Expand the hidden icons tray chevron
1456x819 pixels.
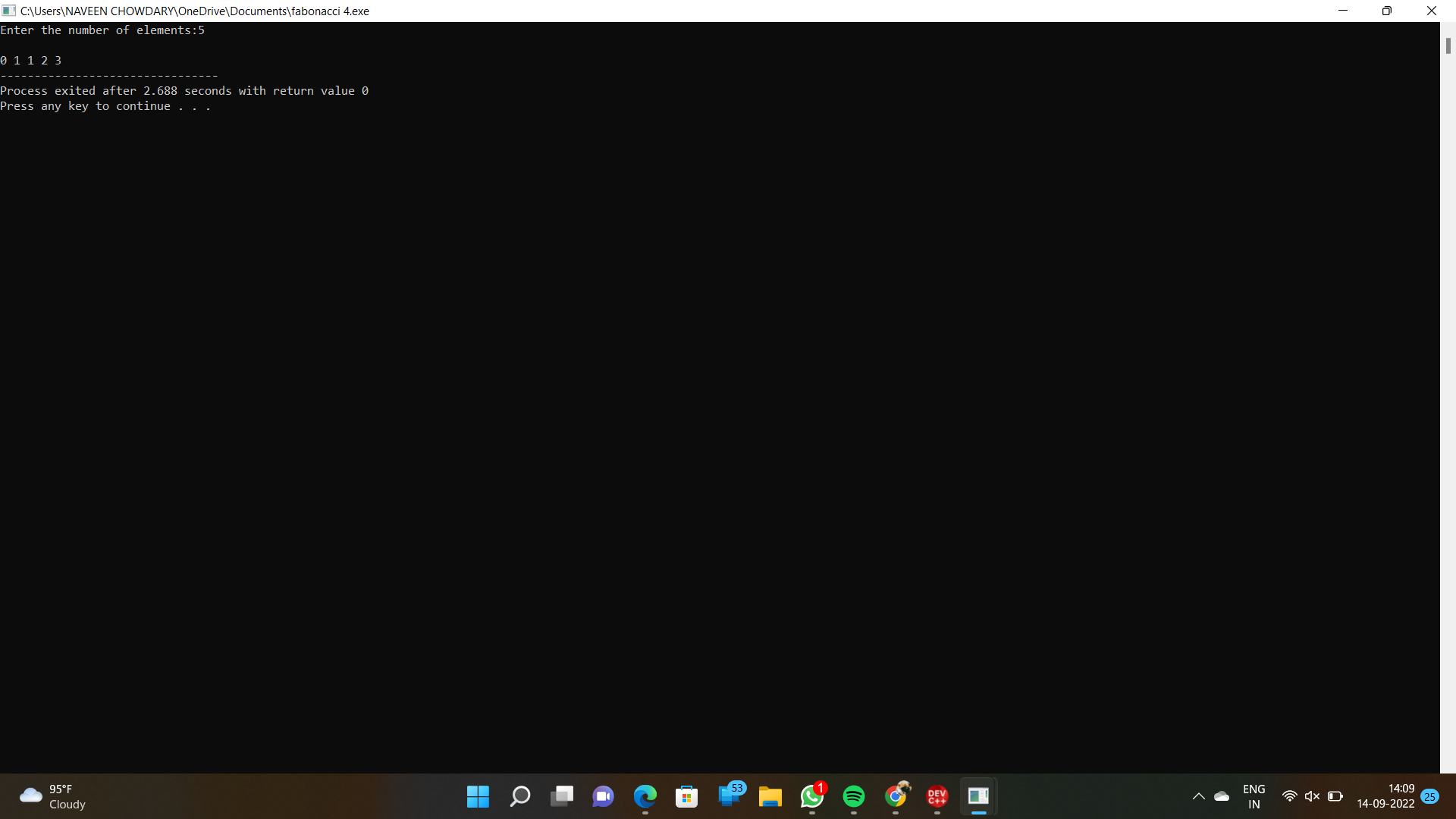pos(1199,796)
